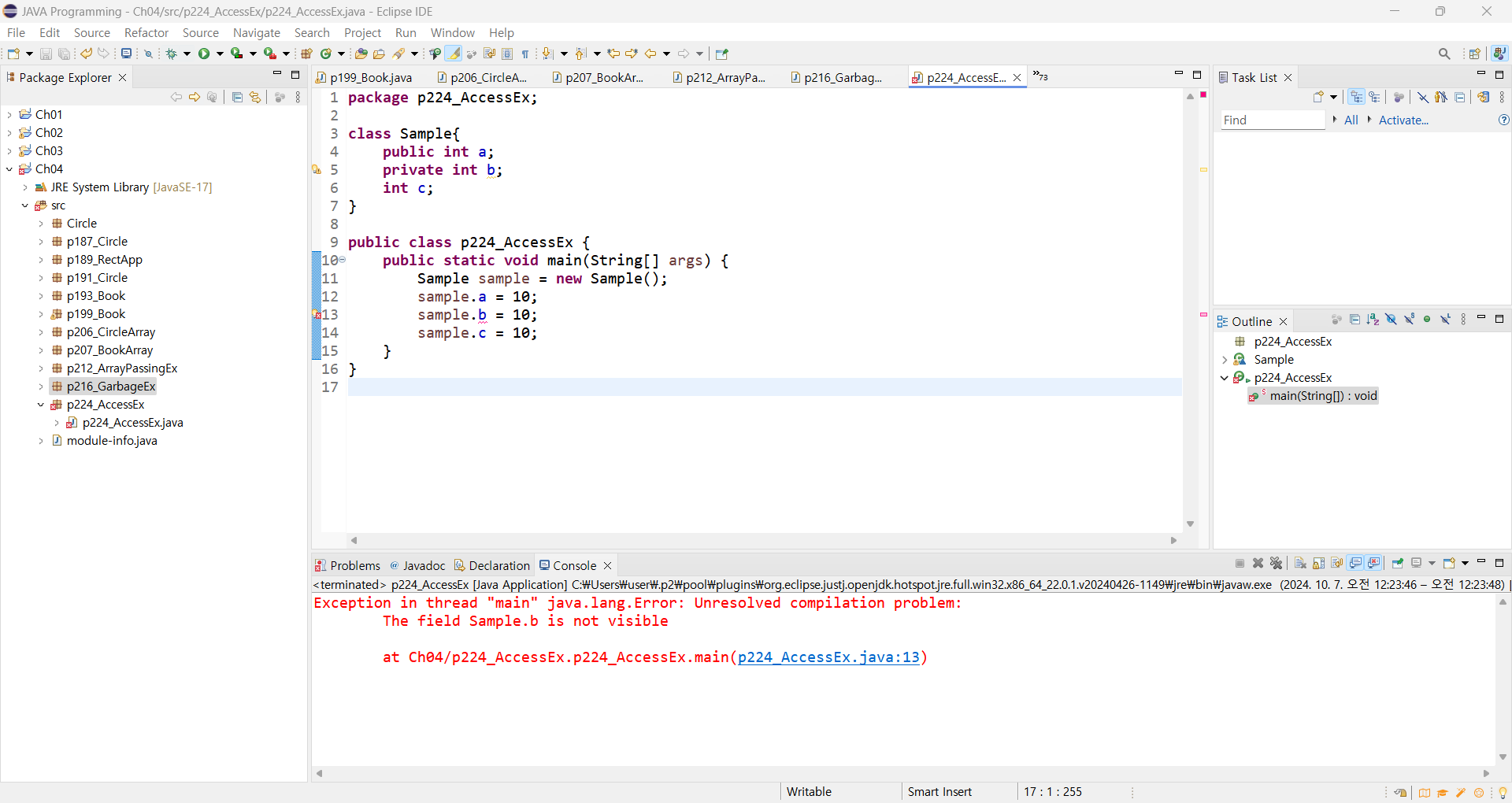Toggle Hide Completed Tasks in Task List
Image resolution: width=1512 pixels, height=803 pixels.
(x=1423, y=97)
